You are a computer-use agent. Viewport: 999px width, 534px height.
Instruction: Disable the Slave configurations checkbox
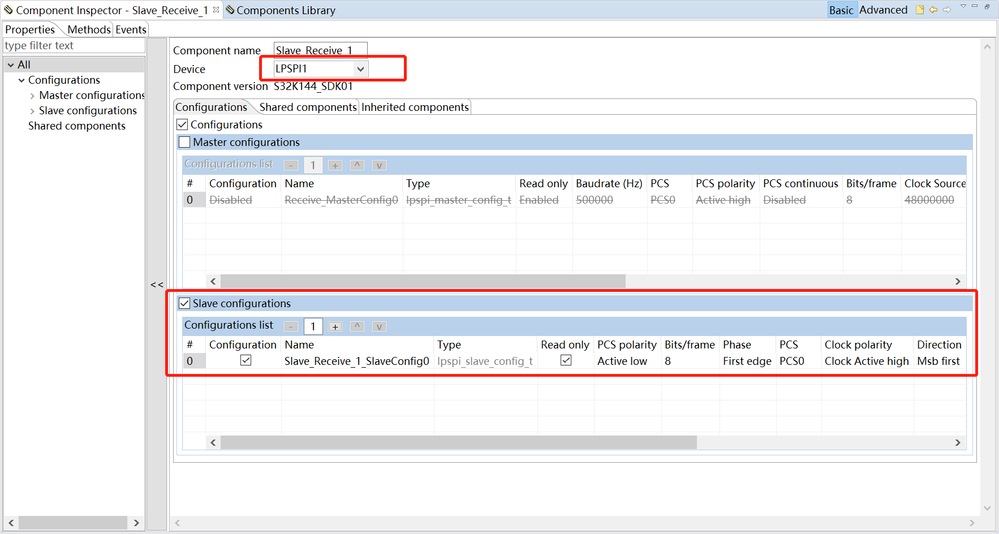[185, 303]
